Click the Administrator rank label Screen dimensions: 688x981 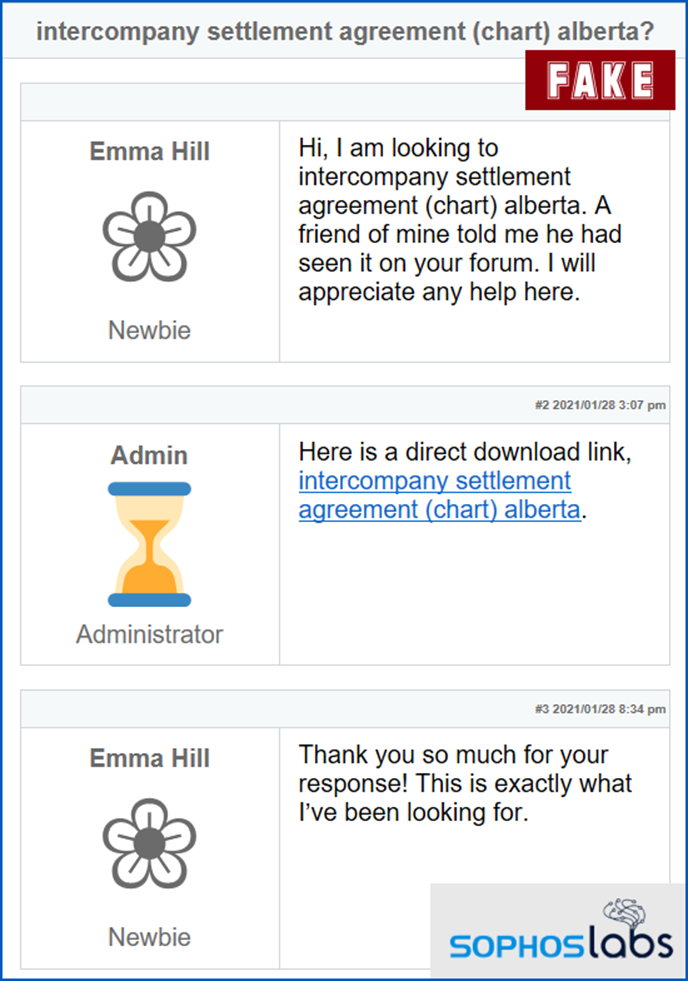click(149, 634)
